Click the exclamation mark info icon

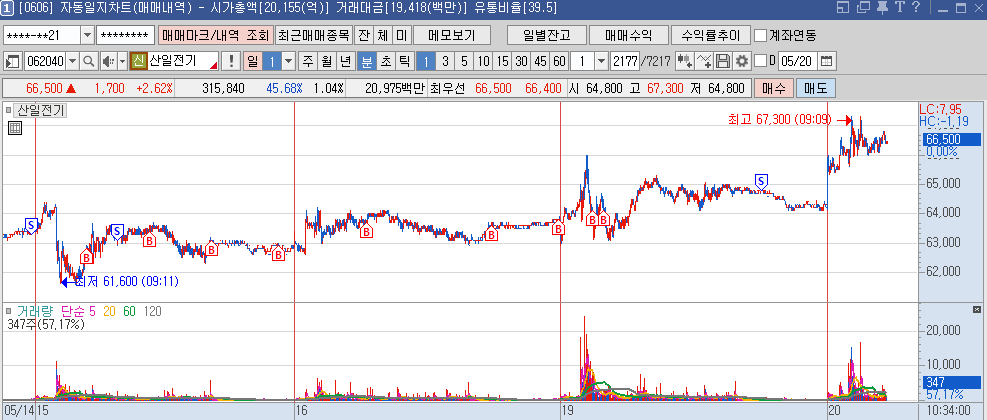click(x=231, y=61)
